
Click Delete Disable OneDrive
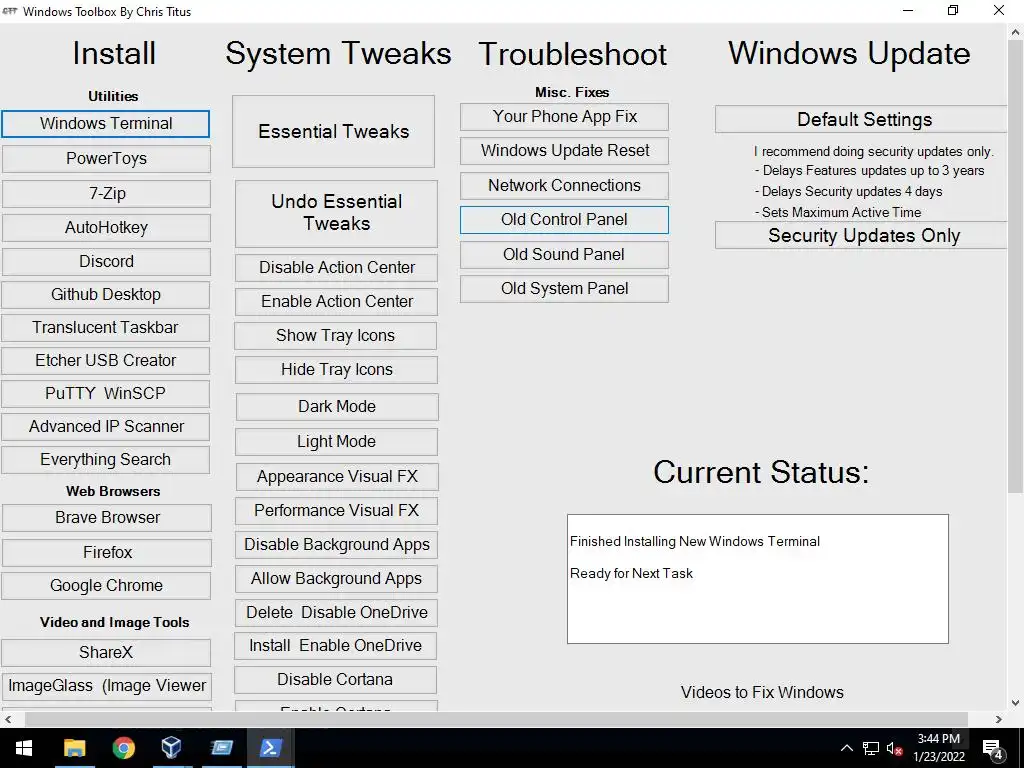336,613
